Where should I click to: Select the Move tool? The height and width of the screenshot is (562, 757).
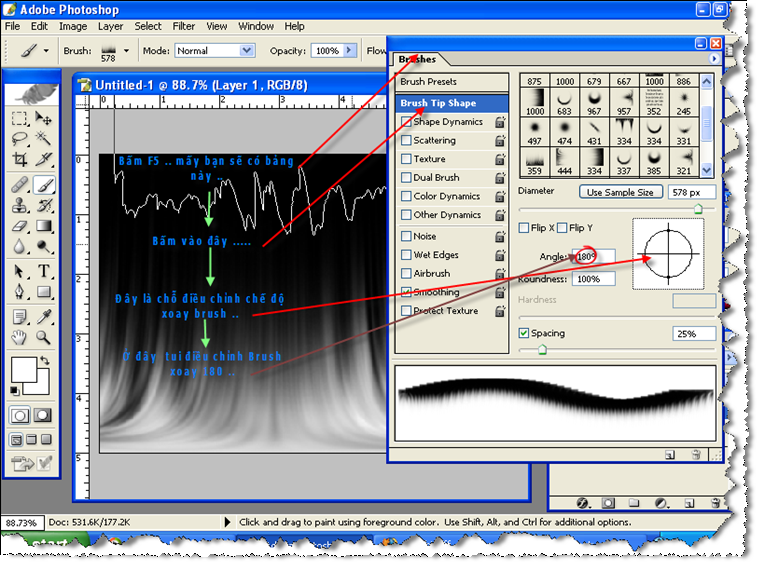[43, 118]
